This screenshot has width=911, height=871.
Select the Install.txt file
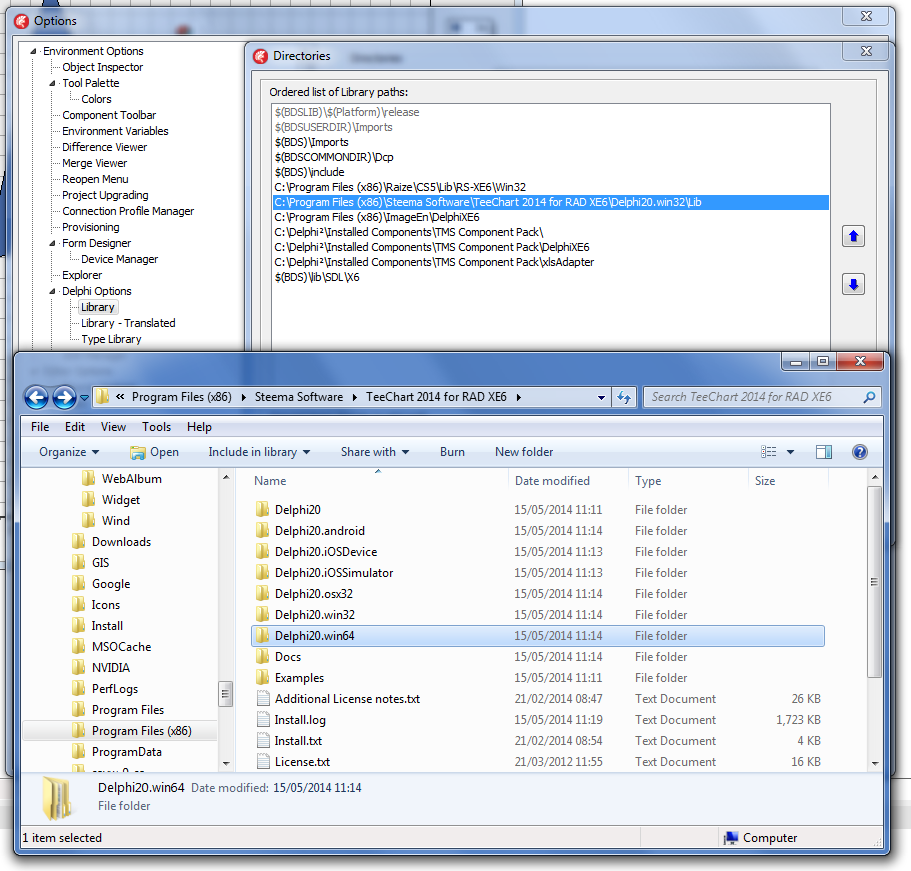tap(298, 740)
